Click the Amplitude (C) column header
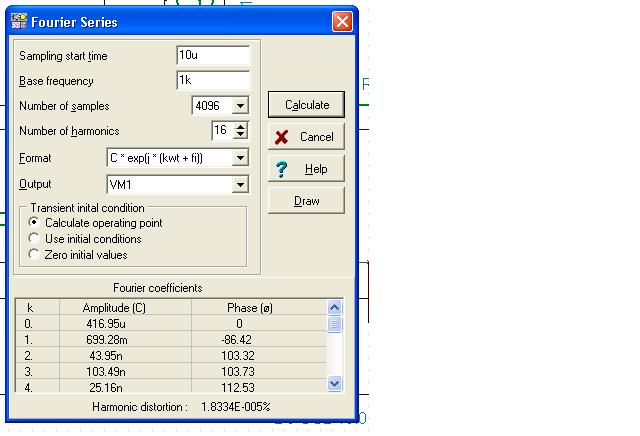 [x=125, y=307]
